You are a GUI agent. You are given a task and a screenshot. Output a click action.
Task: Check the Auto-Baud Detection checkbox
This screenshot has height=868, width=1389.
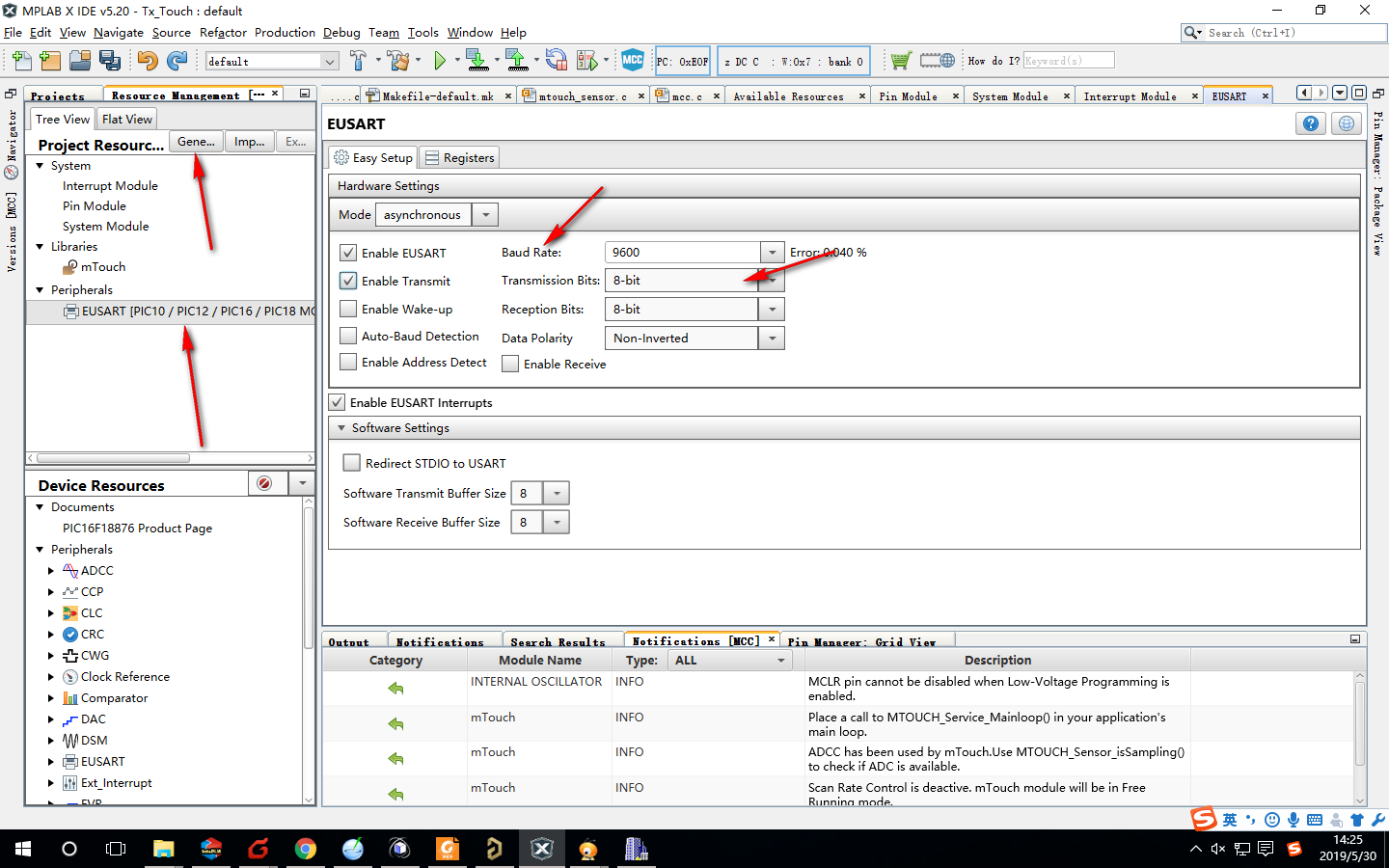click(348, 336)
